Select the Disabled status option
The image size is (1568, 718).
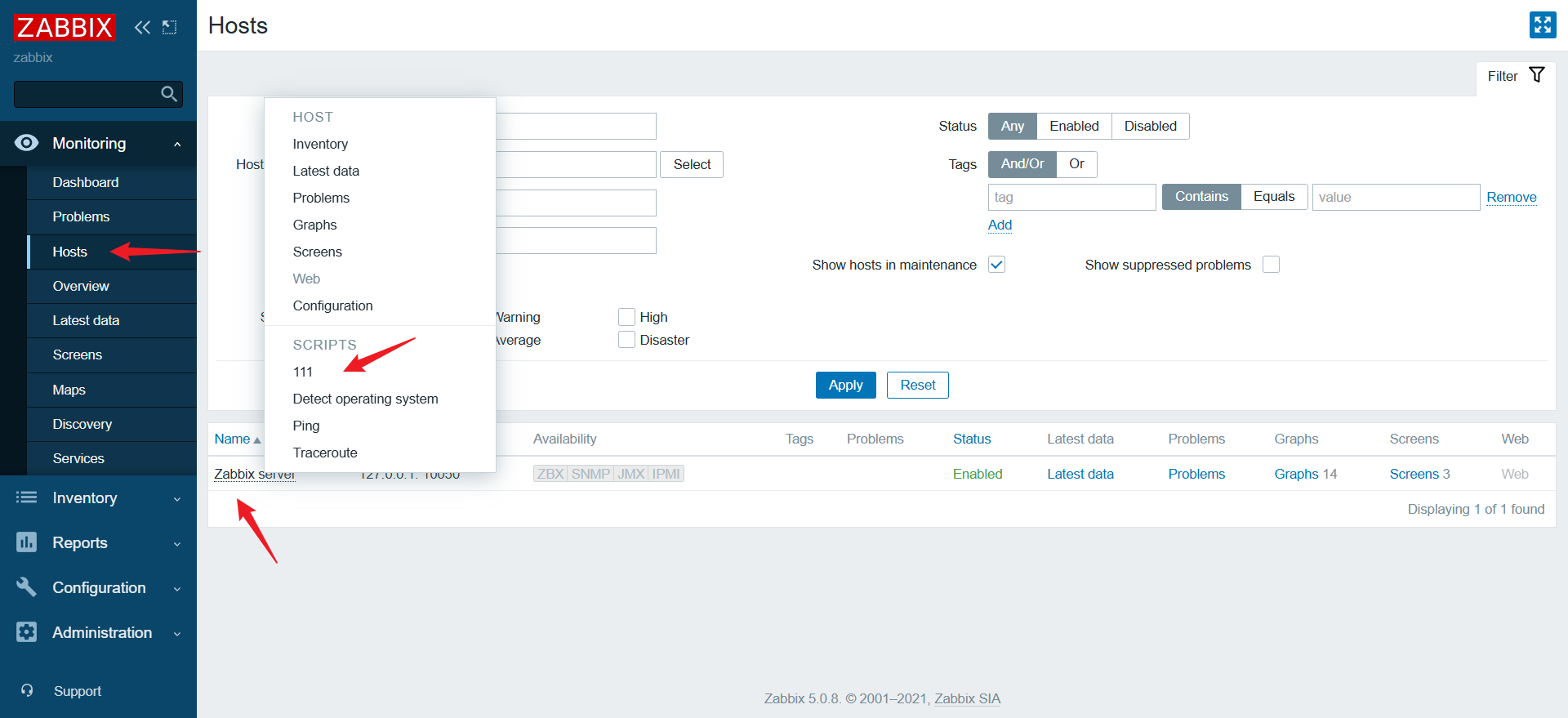click(x=1150, y=126)
